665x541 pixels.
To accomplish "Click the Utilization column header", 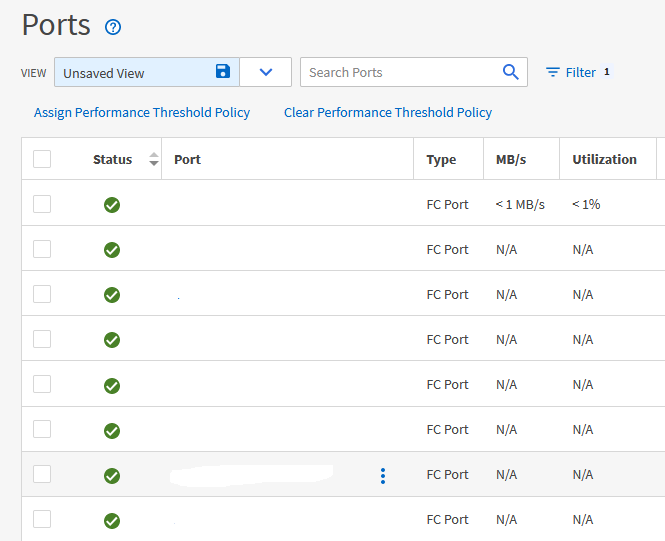I will [x=604, y=159].
